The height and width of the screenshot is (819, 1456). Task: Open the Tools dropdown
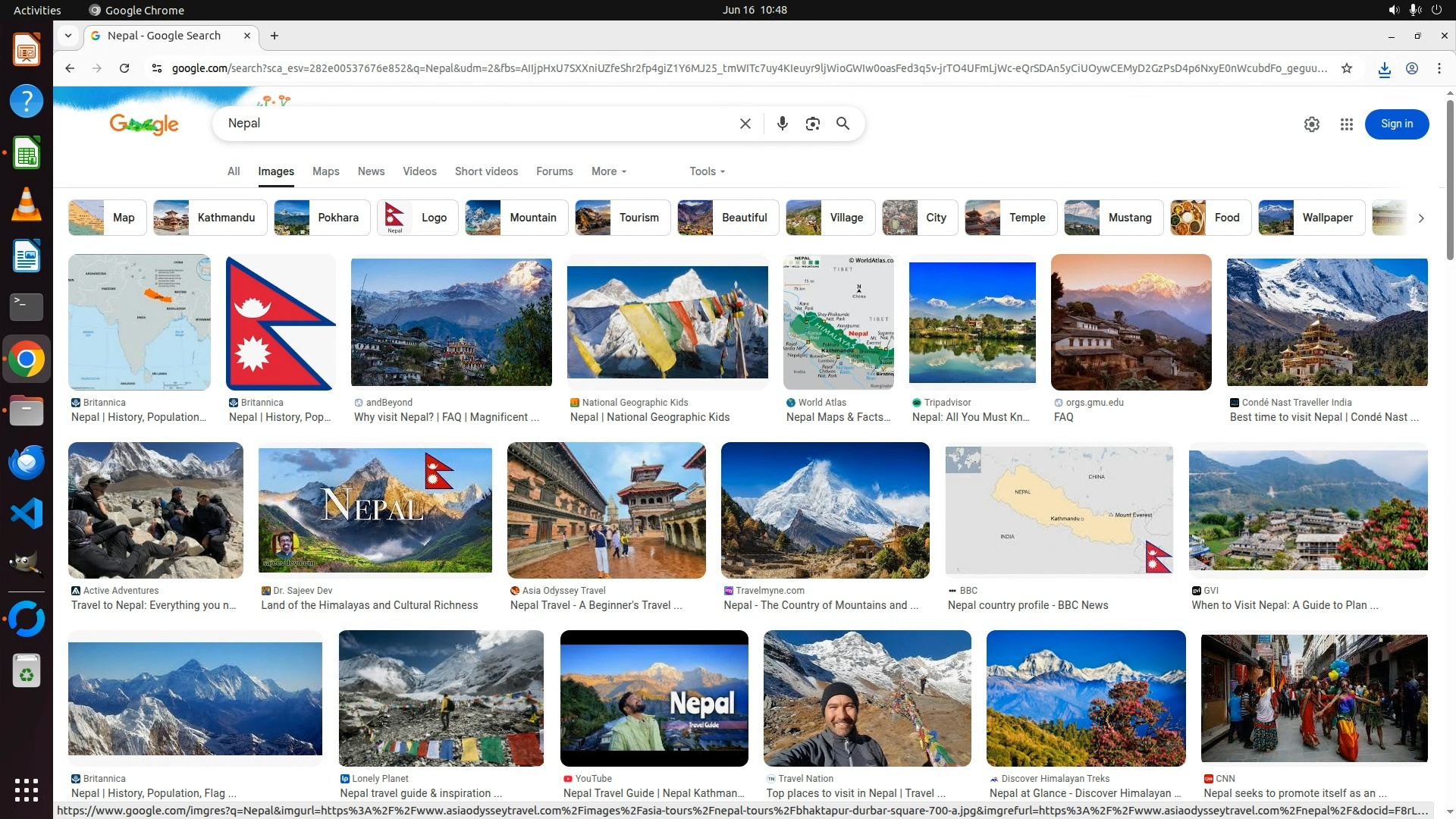click(706, 171)
